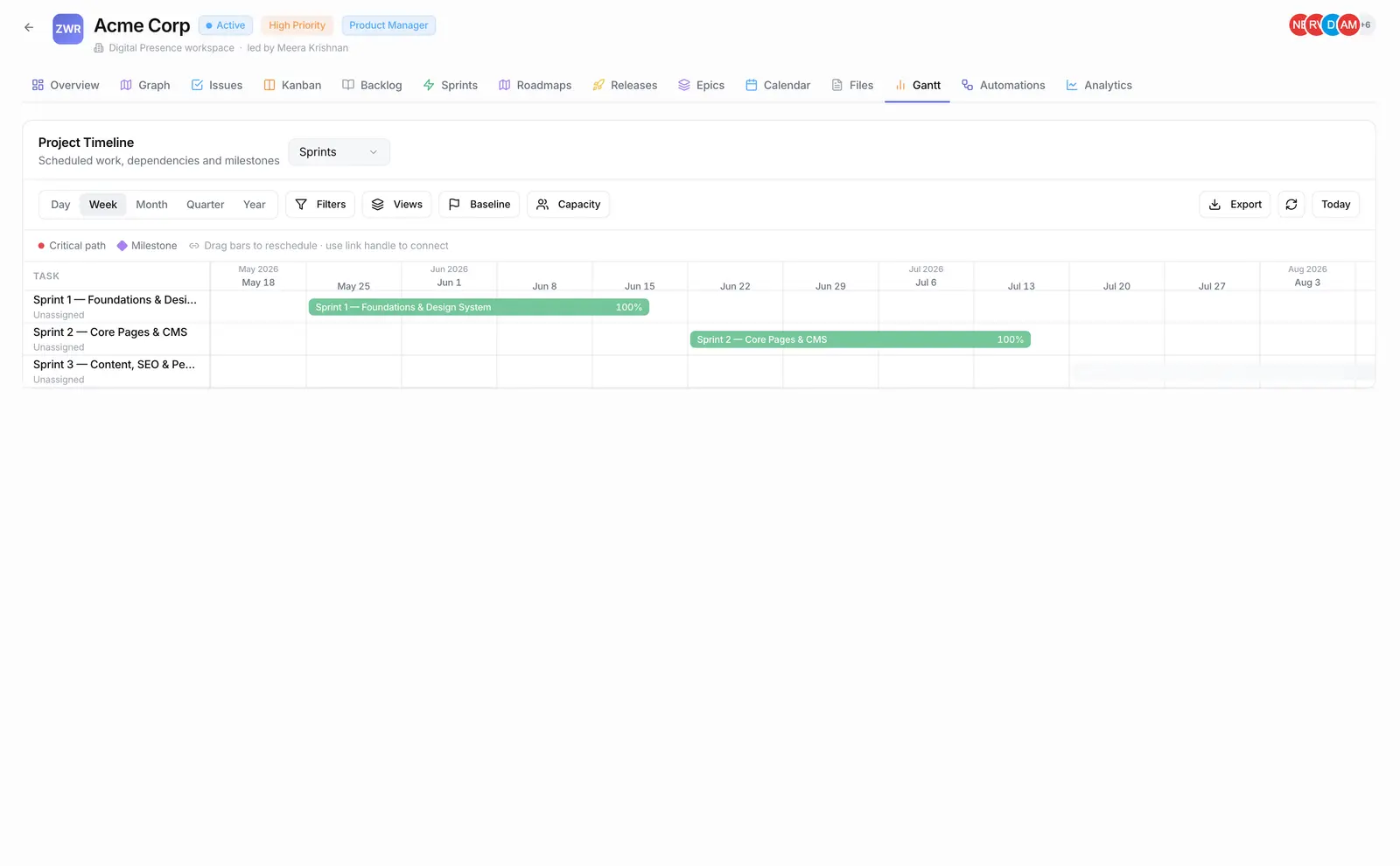Screen dimensions: 1400x866
Task: Show the Baseline overlay
Action: 479,205
